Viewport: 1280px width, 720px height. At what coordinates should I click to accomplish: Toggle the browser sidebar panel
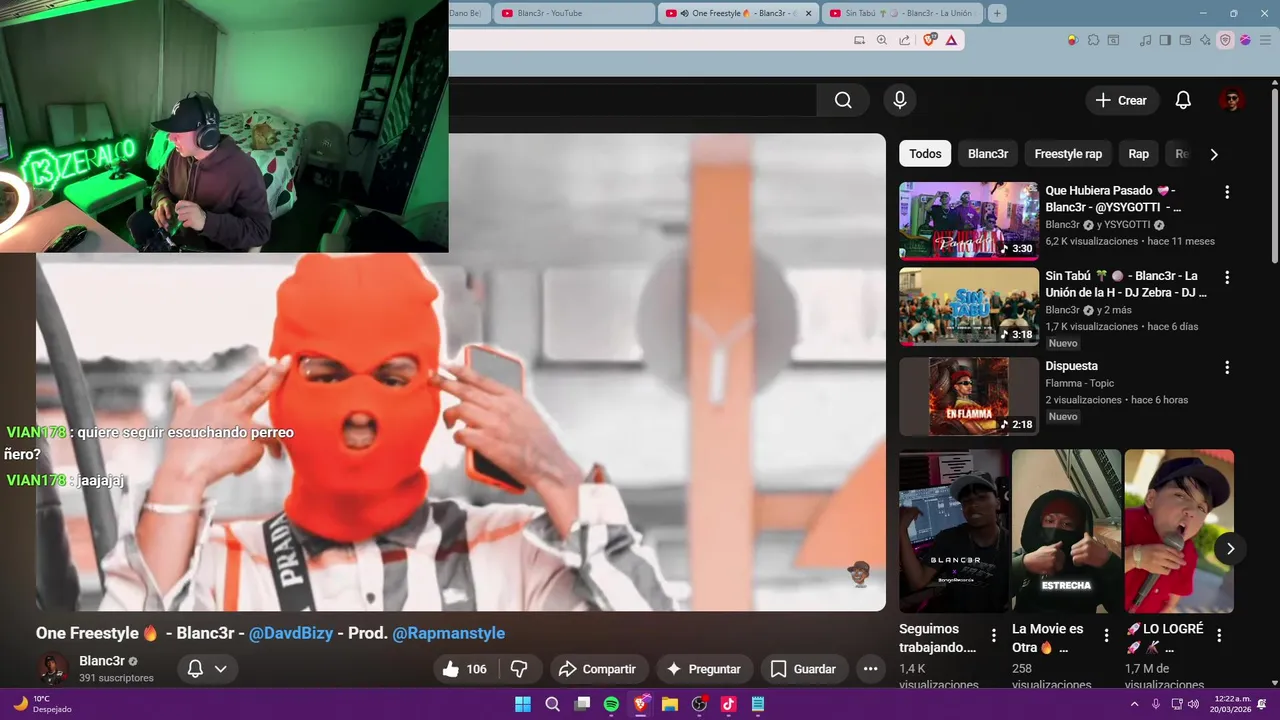pos(1166,40)
